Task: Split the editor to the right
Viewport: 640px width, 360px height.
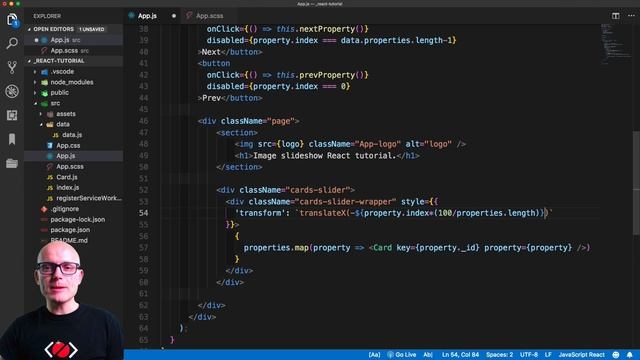Action: pyautogui.click(x=615, y=16)
